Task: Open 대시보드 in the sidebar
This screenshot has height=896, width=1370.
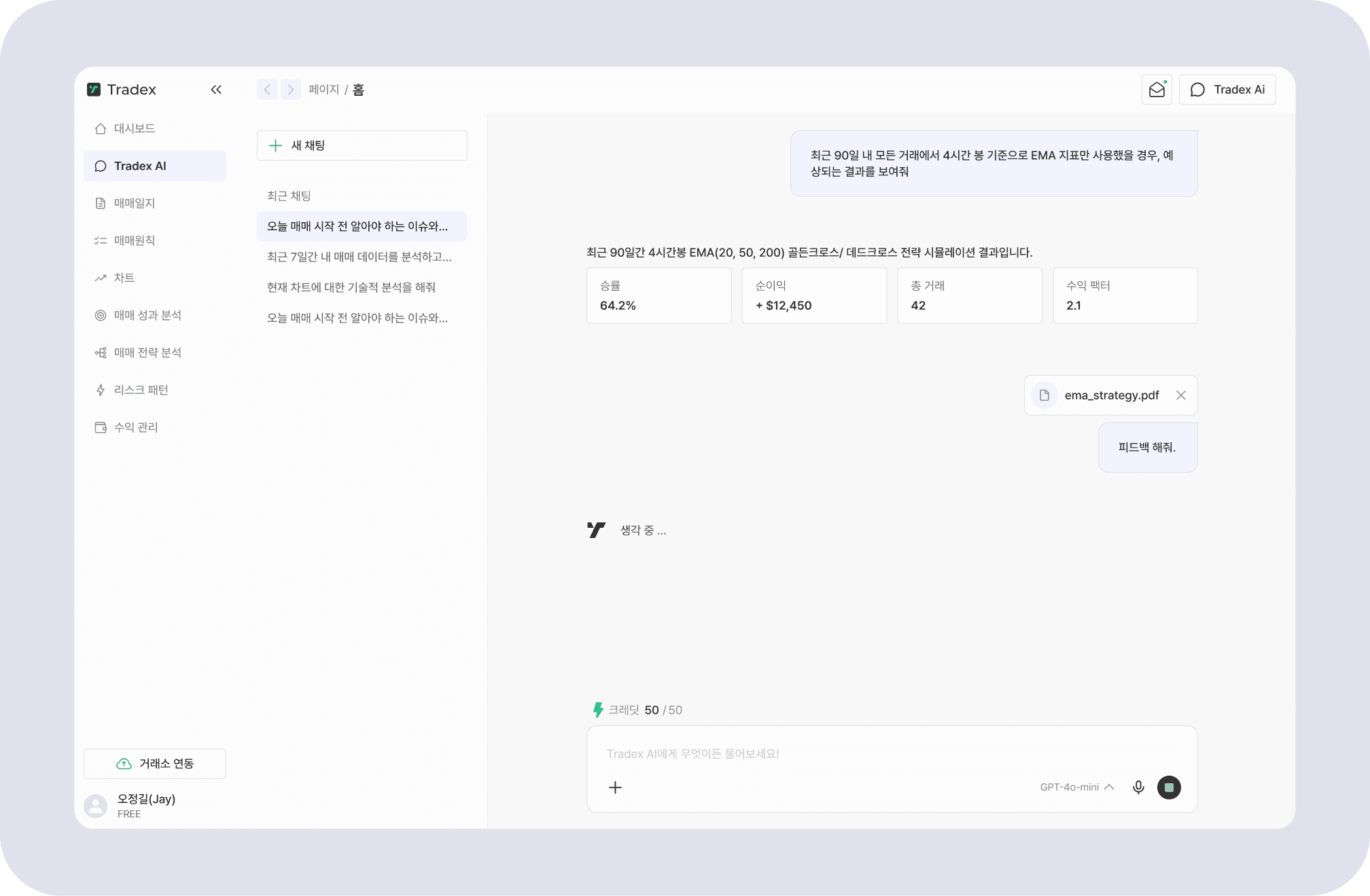Action: [155, 128]
